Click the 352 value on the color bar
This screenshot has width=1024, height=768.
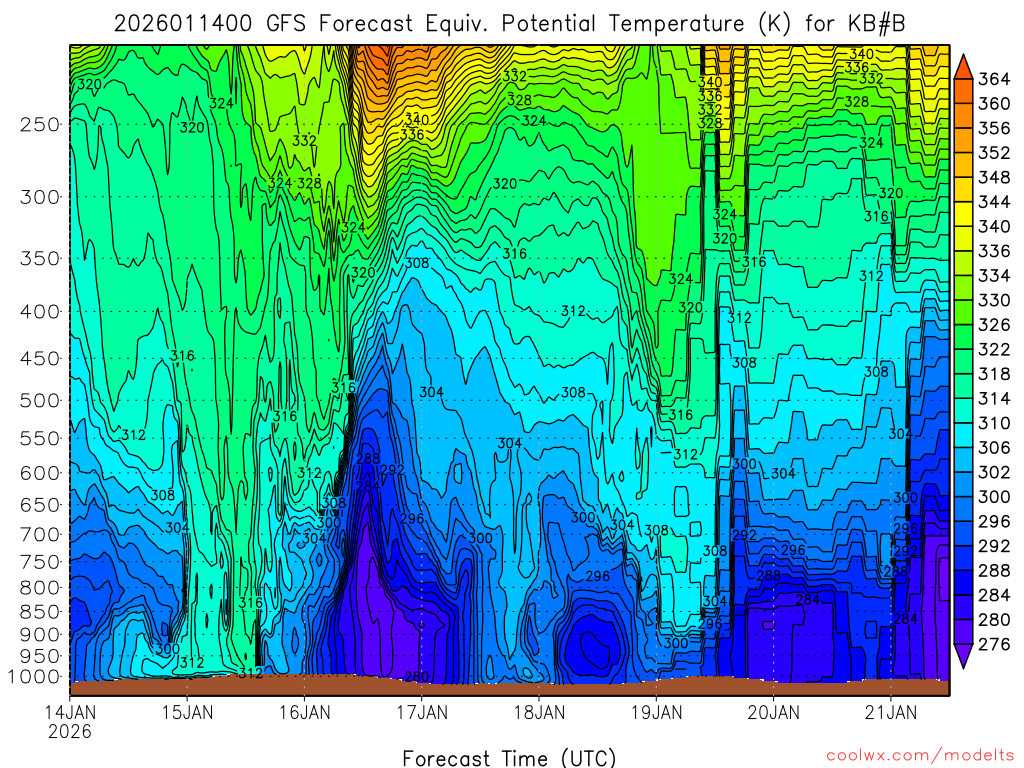pyautogui.click(x=994, y=153)
